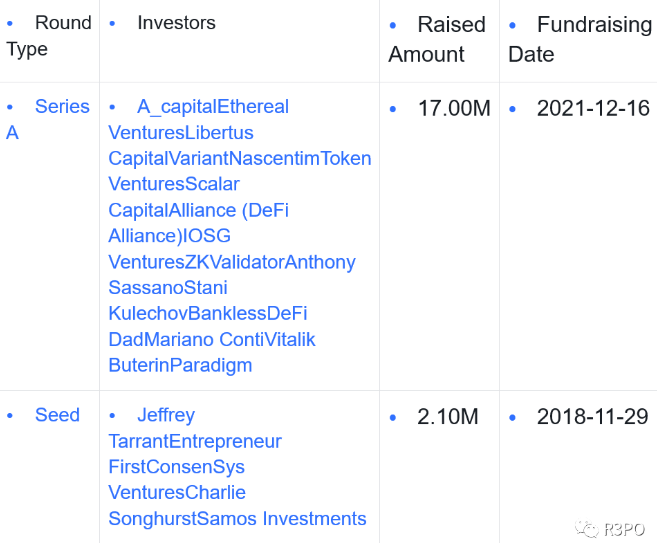Open SonghurstSamos Investments link

pos(237,519)
